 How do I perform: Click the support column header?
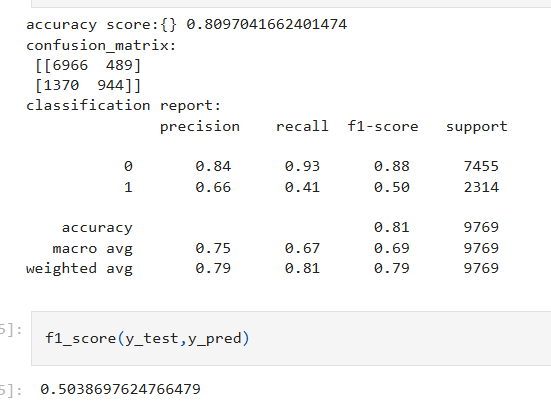tap(477, 127)
